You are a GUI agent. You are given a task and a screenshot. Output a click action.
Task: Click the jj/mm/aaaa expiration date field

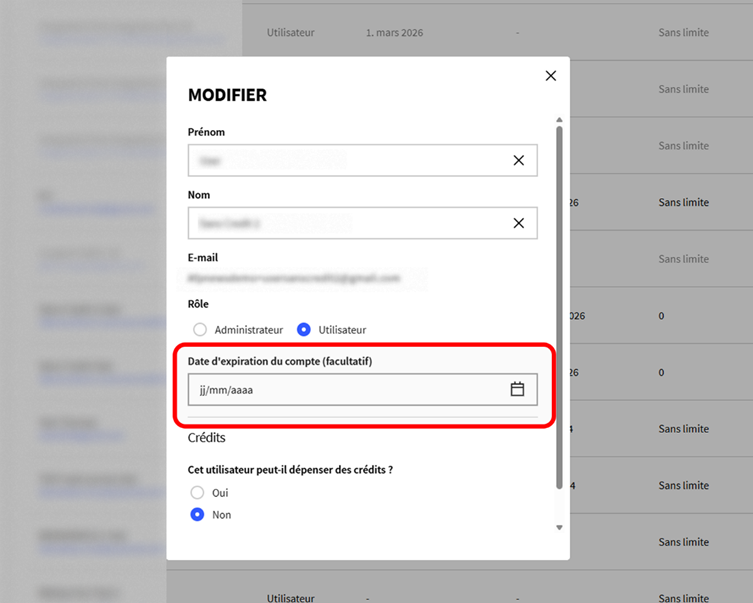(x=340, y=389)
